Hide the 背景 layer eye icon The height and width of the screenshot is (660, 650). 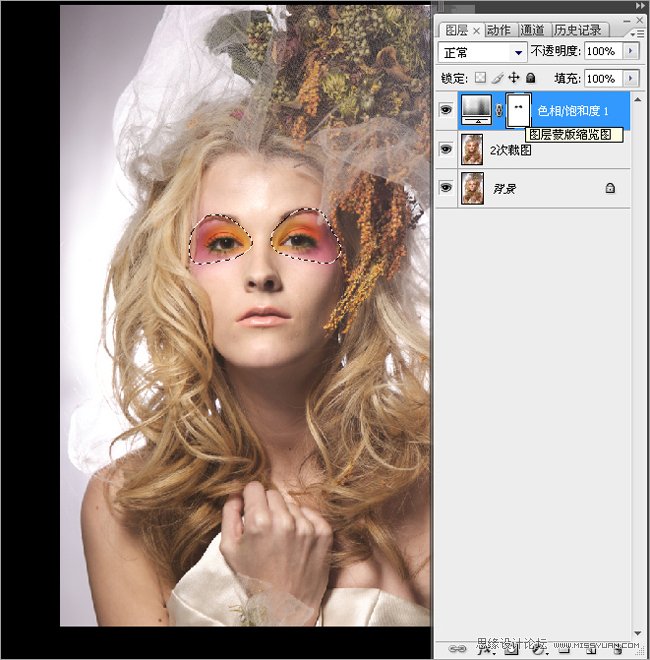pyautogui.click(x=446, y=188)
